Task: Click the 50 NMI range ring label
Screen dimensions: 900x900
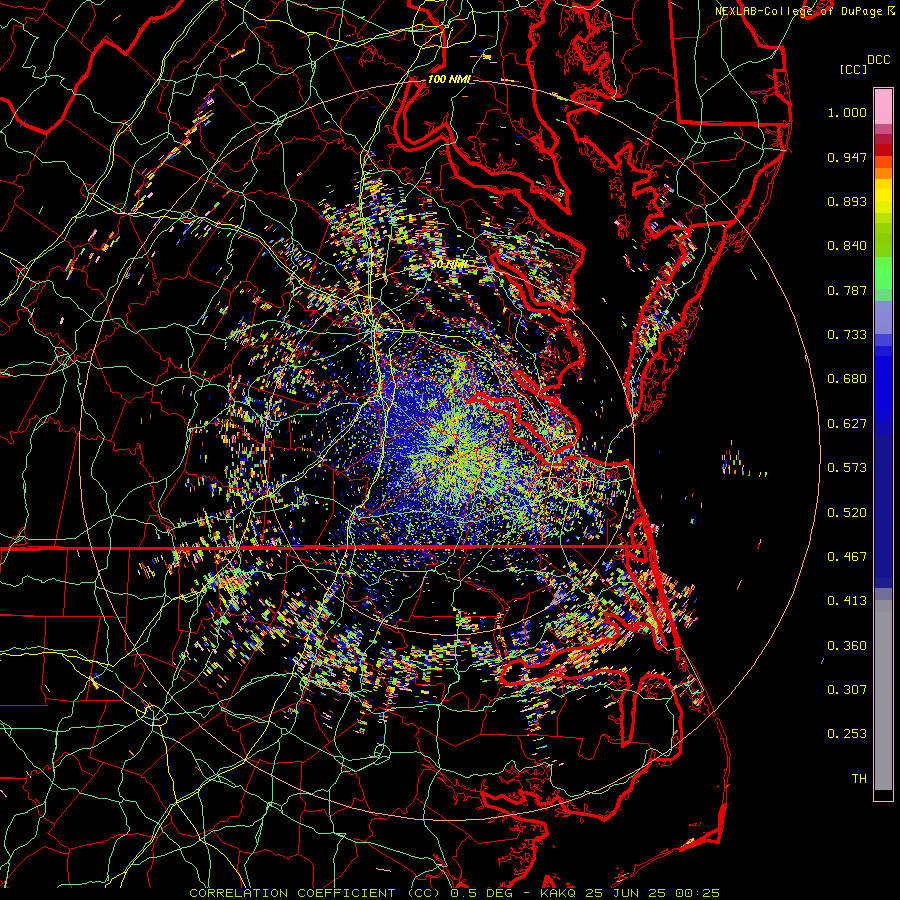Action: (x=449, y=265)
